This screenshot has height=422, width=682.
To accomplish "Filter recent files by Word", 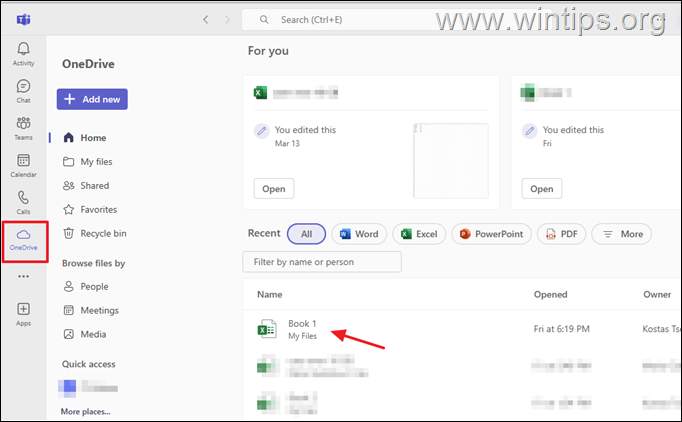I will click(359, 234).
